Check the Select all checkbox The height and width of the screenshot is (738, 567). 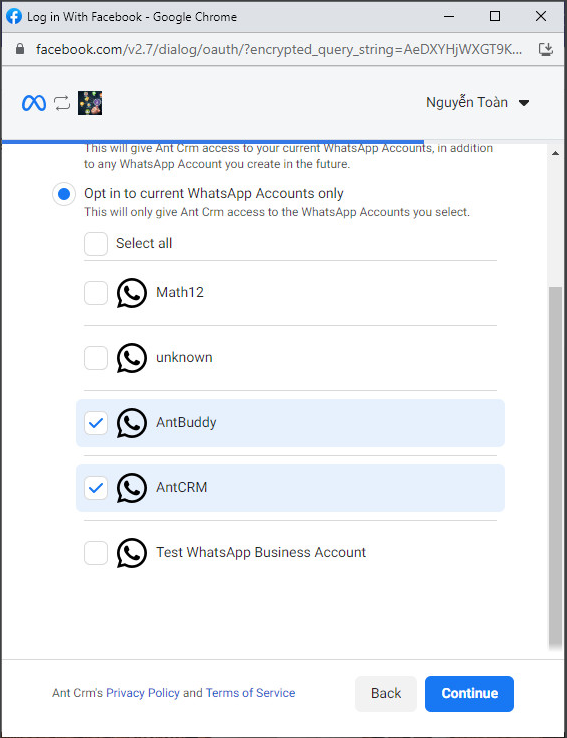pyautogui.click(x=96, y=244)
